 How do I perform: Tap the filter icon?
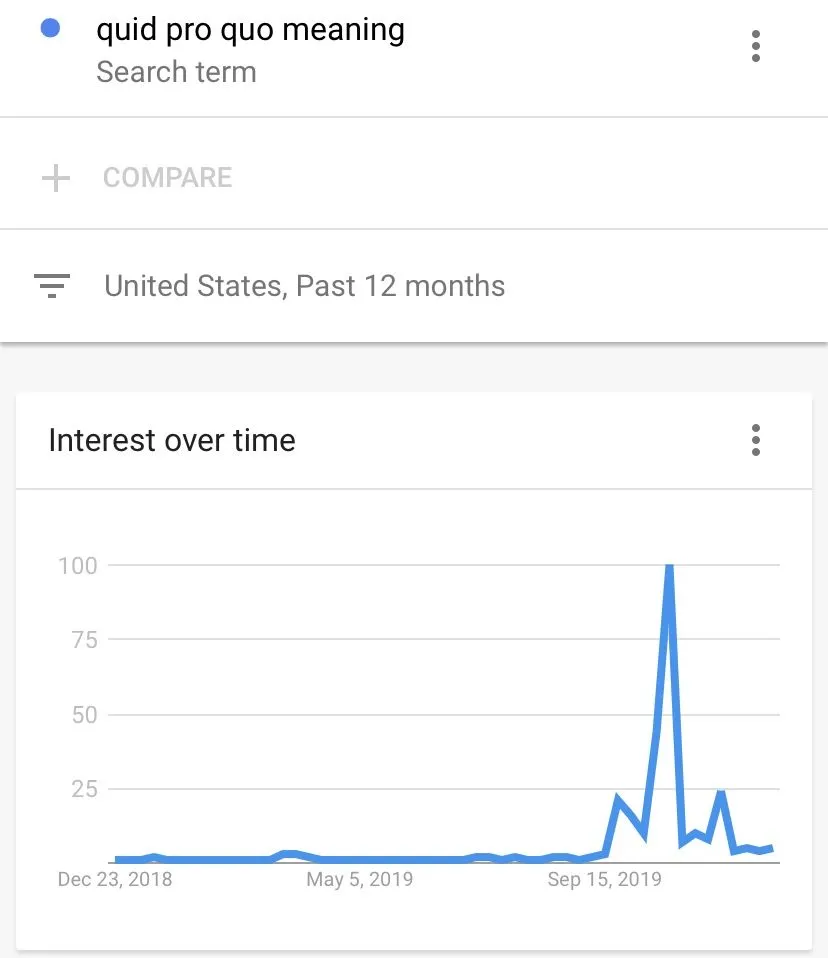click(52, 286)
